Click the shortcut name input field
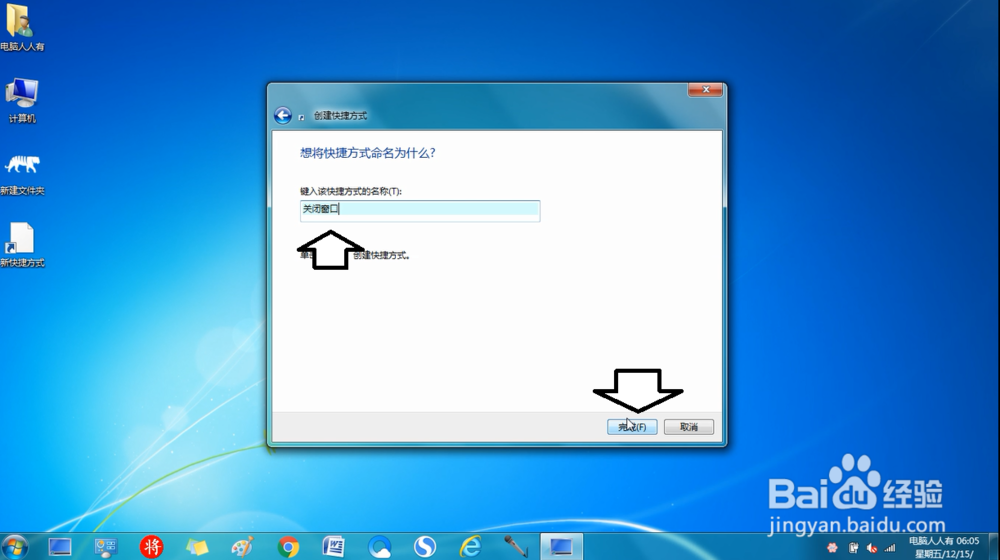The width and height of the screenshot is (1000, 560). [420, 210]
